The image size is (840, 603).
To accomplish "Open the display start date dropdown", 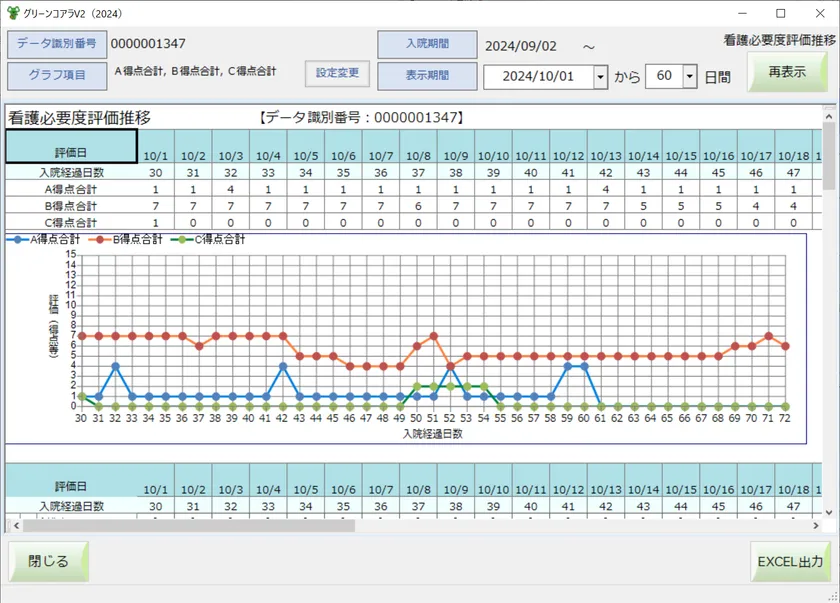I will point(602,75).
